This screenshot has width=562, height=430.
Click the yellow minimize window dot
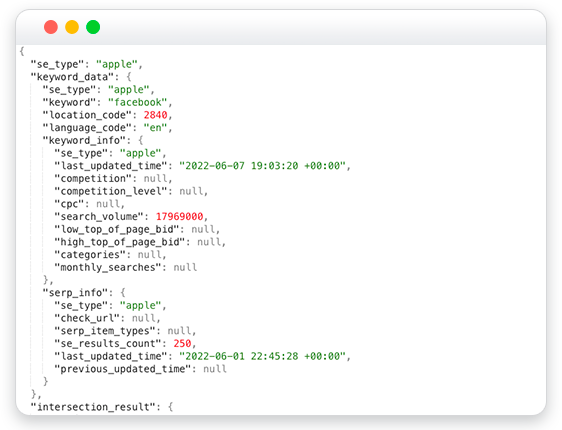tap(72, 27)
